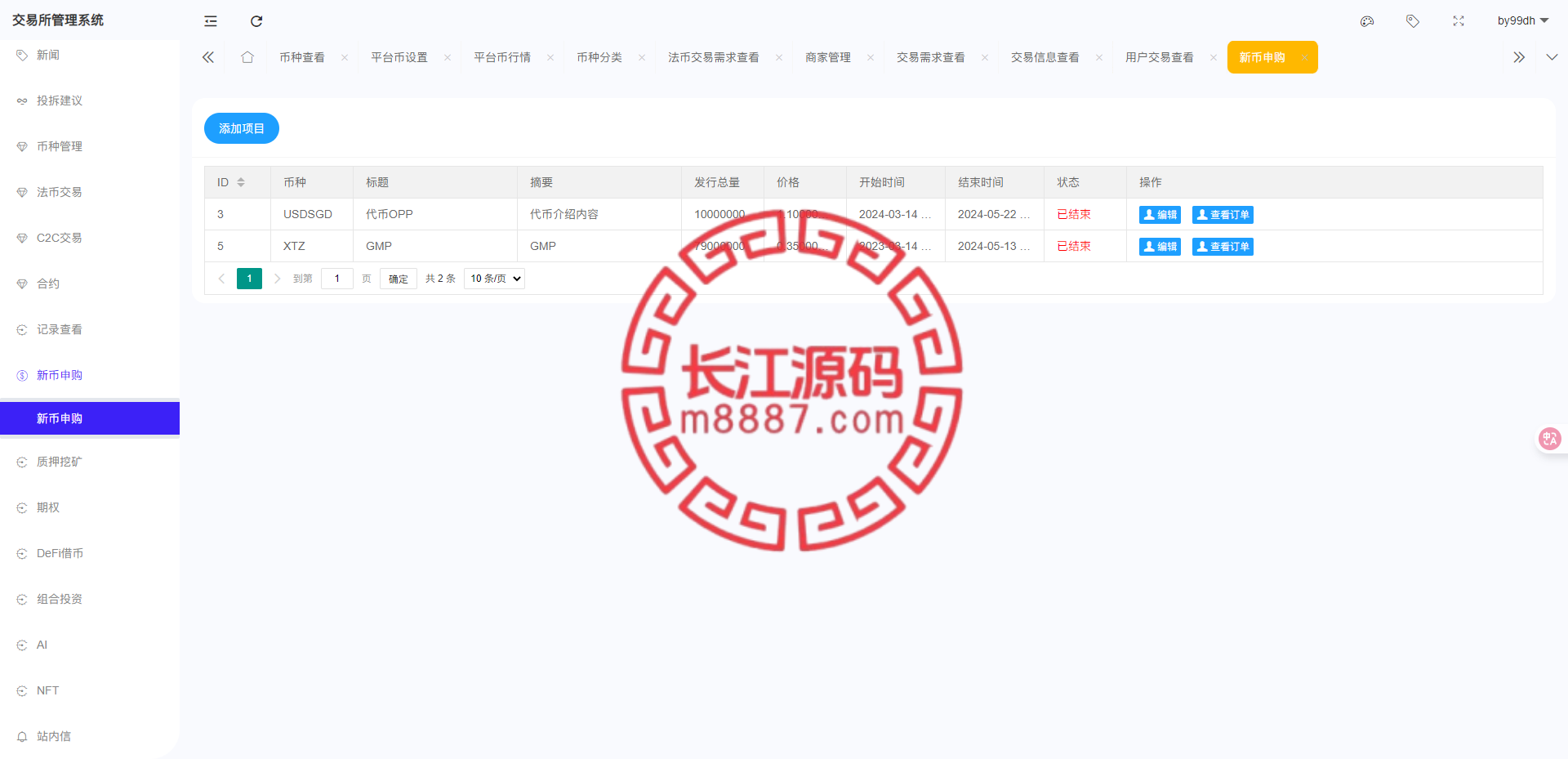View orders for the XTZ row
The width and height of the screenshot is (1568, 759).
1223,247
